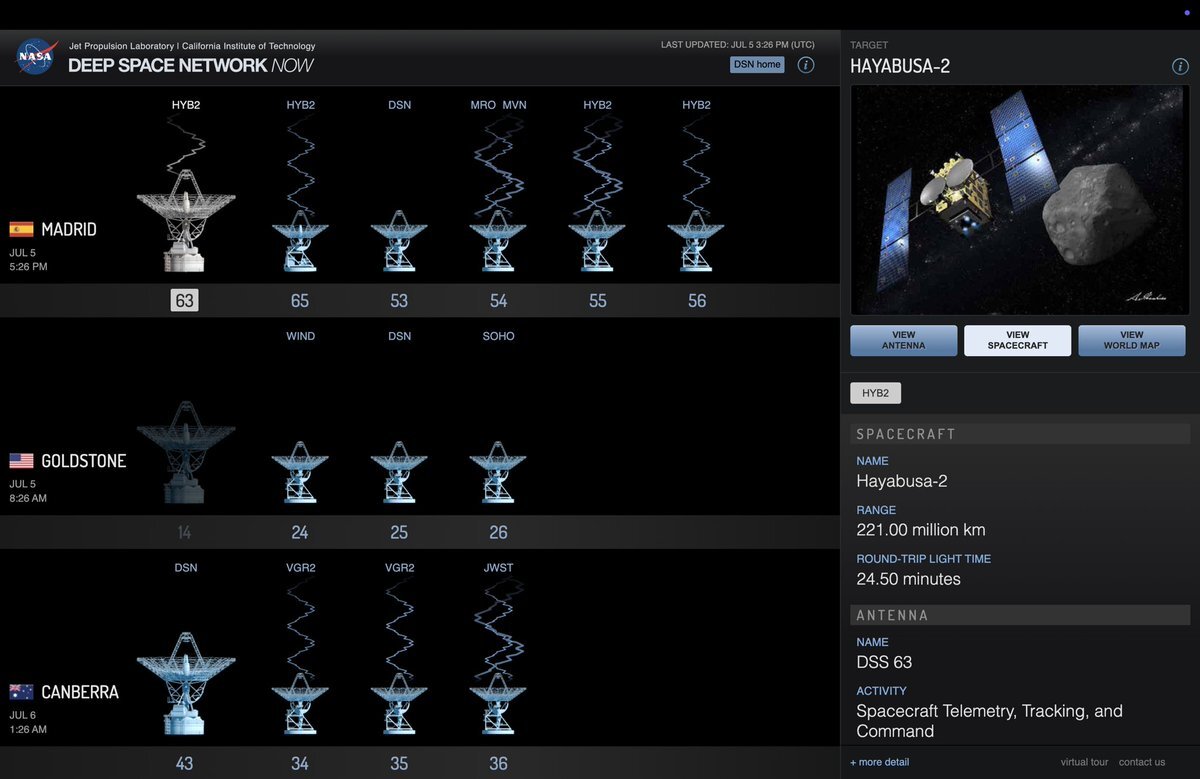Select Madrid antenna dish 63
Image resolution: width=1200 pixels, height=779 pixels.
(185, 220)
